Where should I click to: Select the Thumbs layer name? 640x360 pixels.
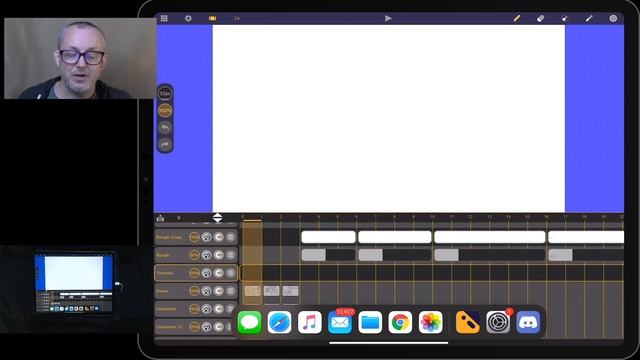pyautogui.click(x=165, y=273)
